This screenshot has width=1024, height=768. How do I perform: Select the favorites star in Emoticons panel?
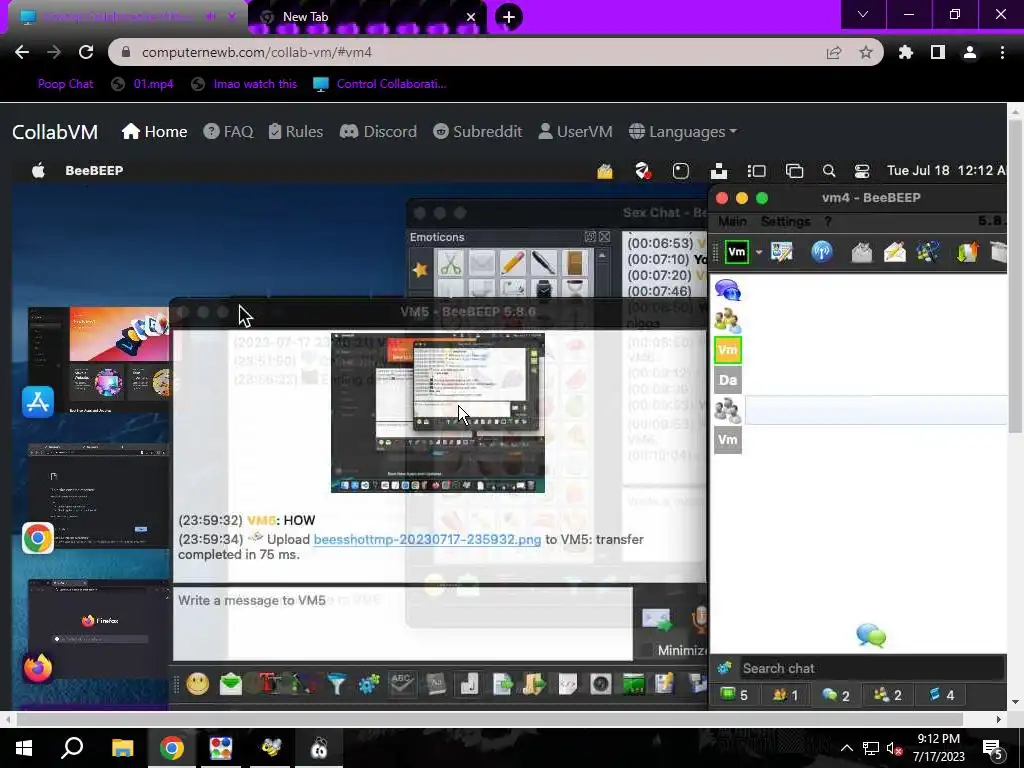[420, 269]
